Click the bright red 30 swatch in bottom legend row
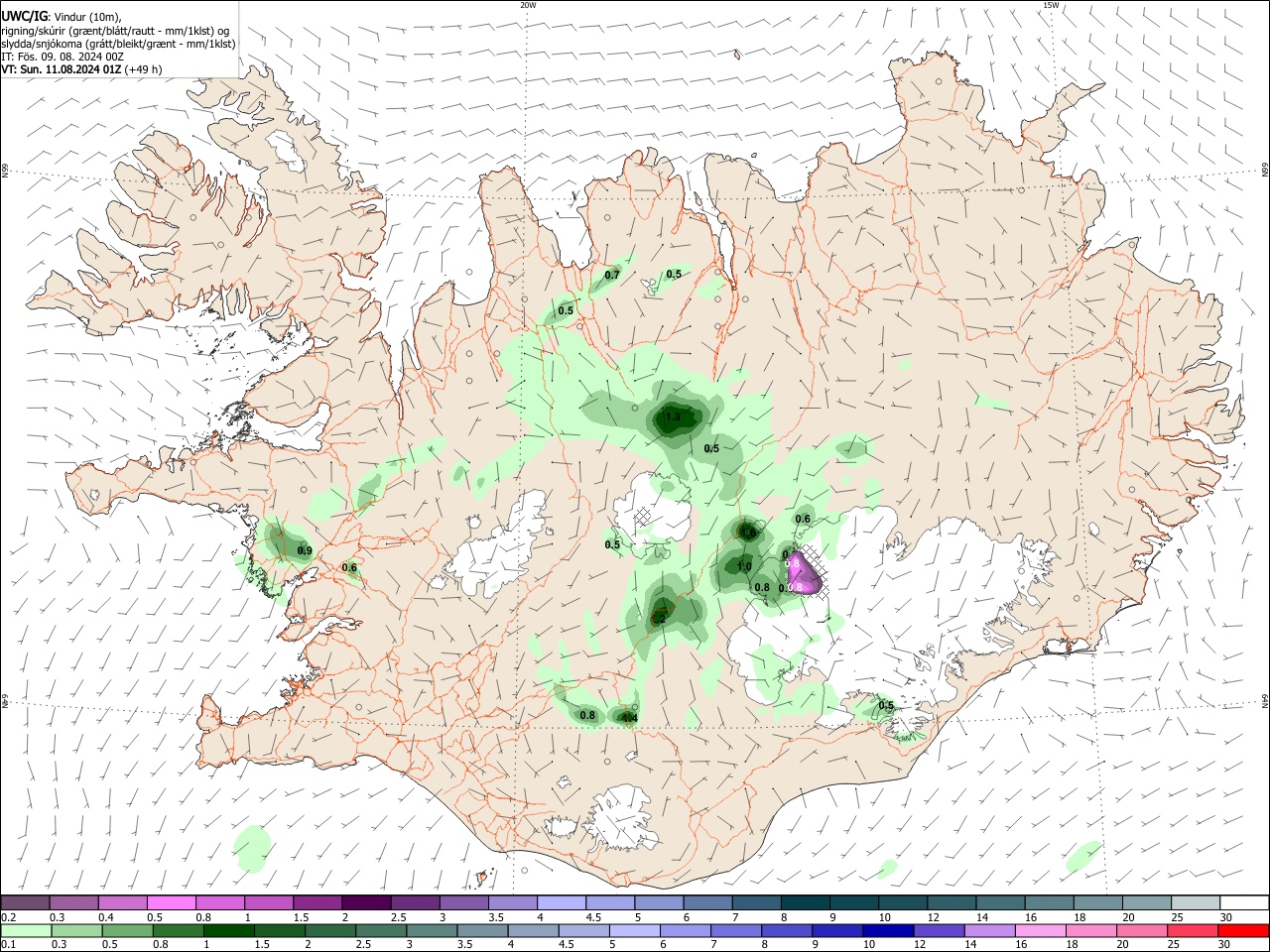The image size is (1270, 952). click(x=1243, y=931)
